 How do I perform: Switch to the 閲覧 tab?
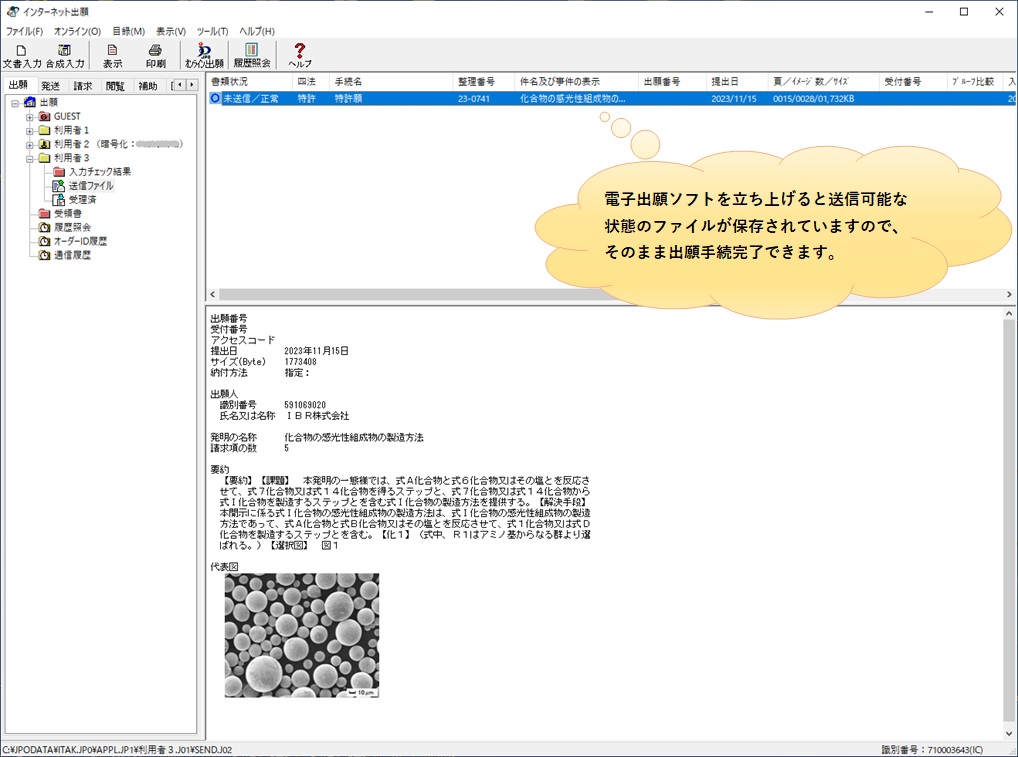tap(115, 86)
